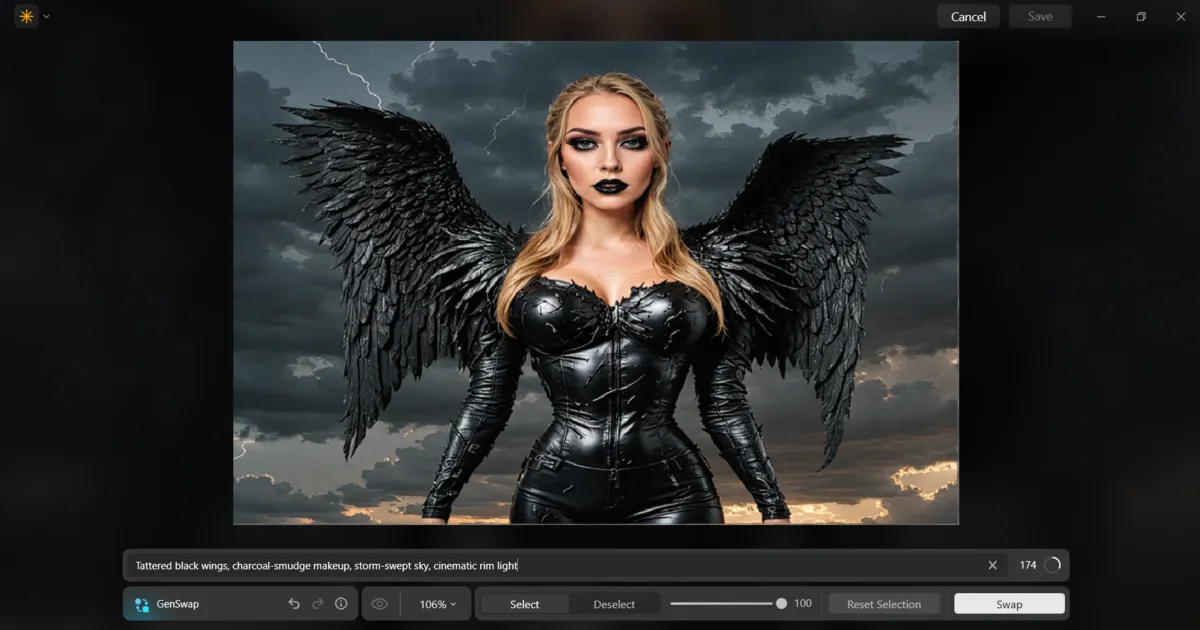Click Reset Selection

pyautogui.click(x=884, y=604)
